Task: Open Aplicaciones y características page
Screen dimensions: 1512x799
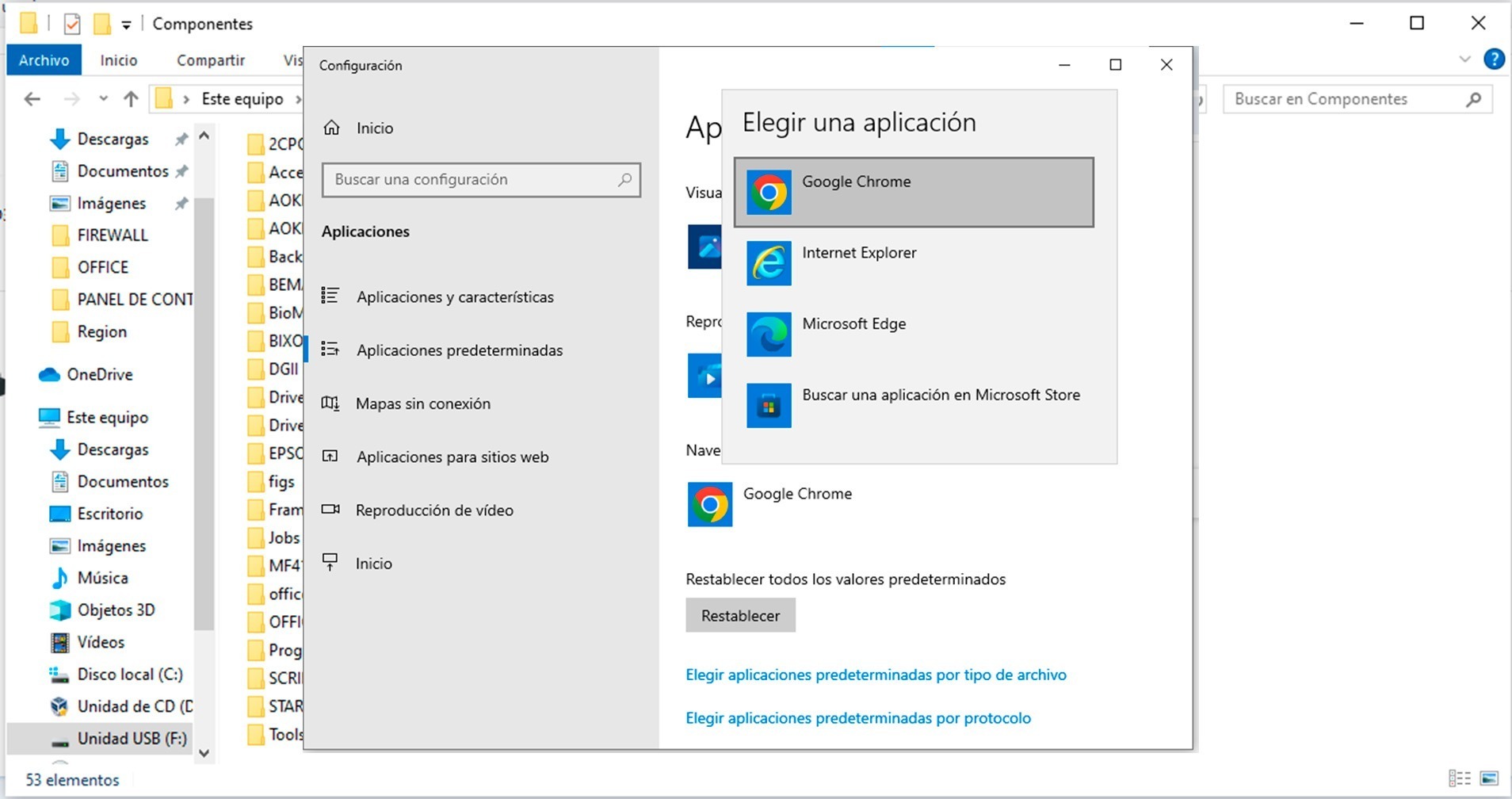Action: click(454, 297)
